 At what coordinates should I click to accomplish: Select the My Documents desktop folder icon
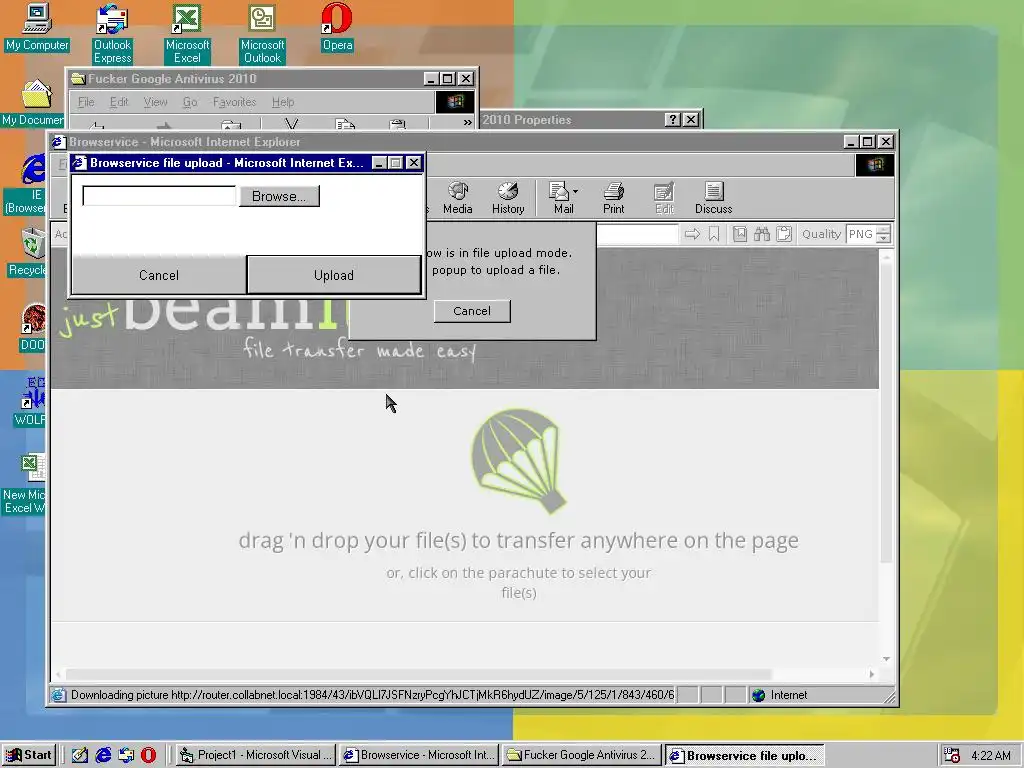(x=34, y=103)
